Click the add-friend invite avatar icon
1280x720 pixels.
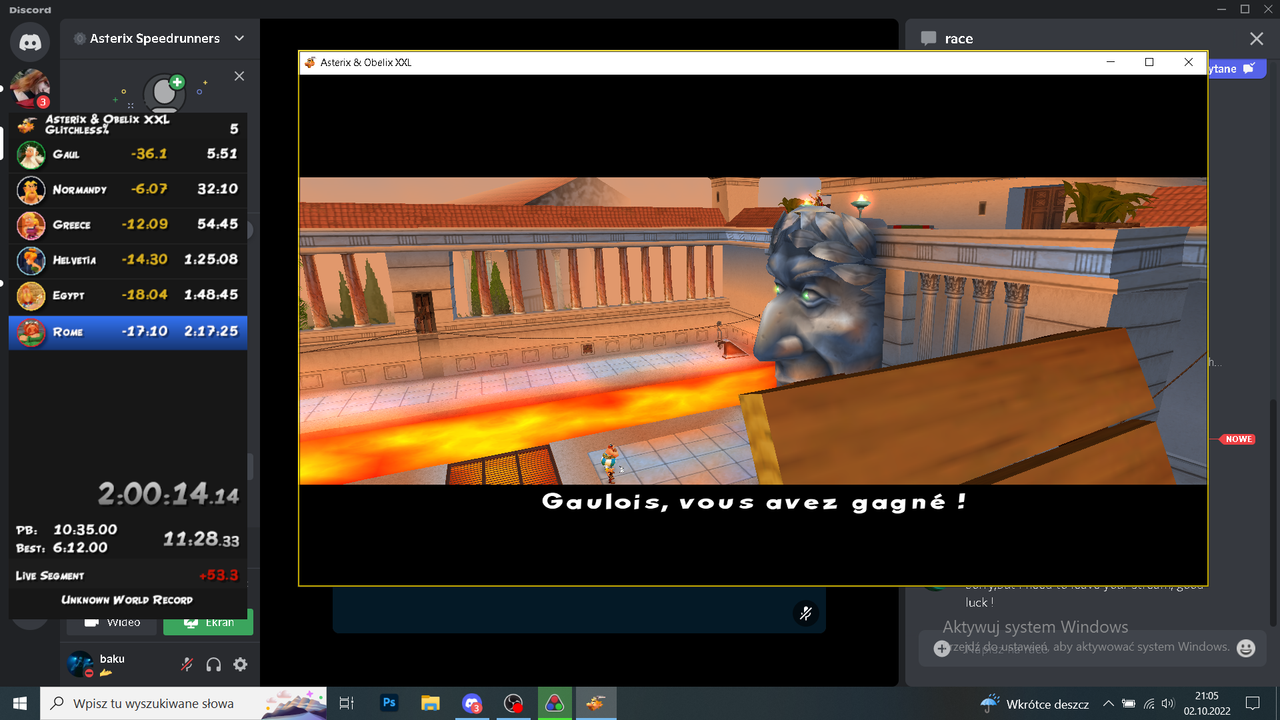click(x=164, y=93)
